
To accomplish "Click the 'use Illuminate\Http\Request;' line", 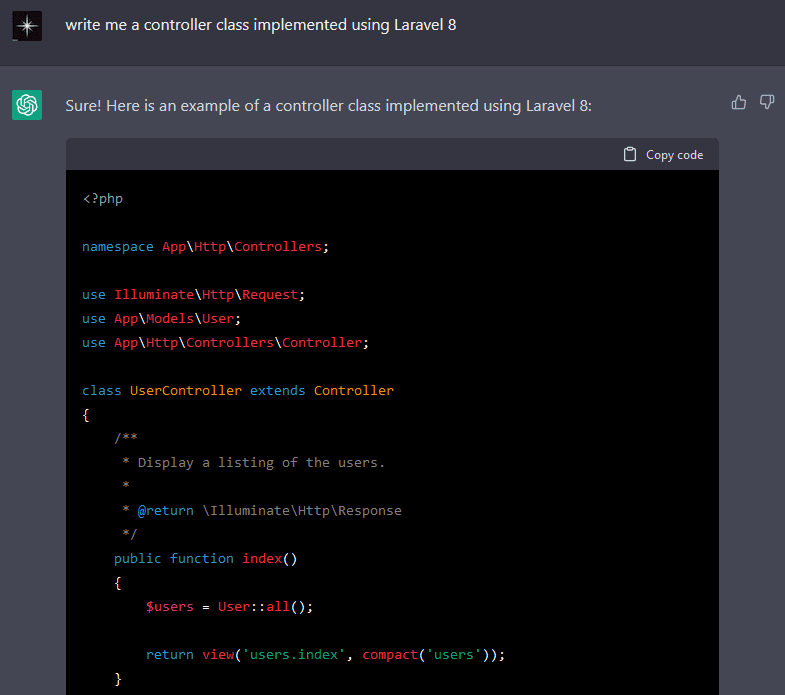I will pos(193,294).
